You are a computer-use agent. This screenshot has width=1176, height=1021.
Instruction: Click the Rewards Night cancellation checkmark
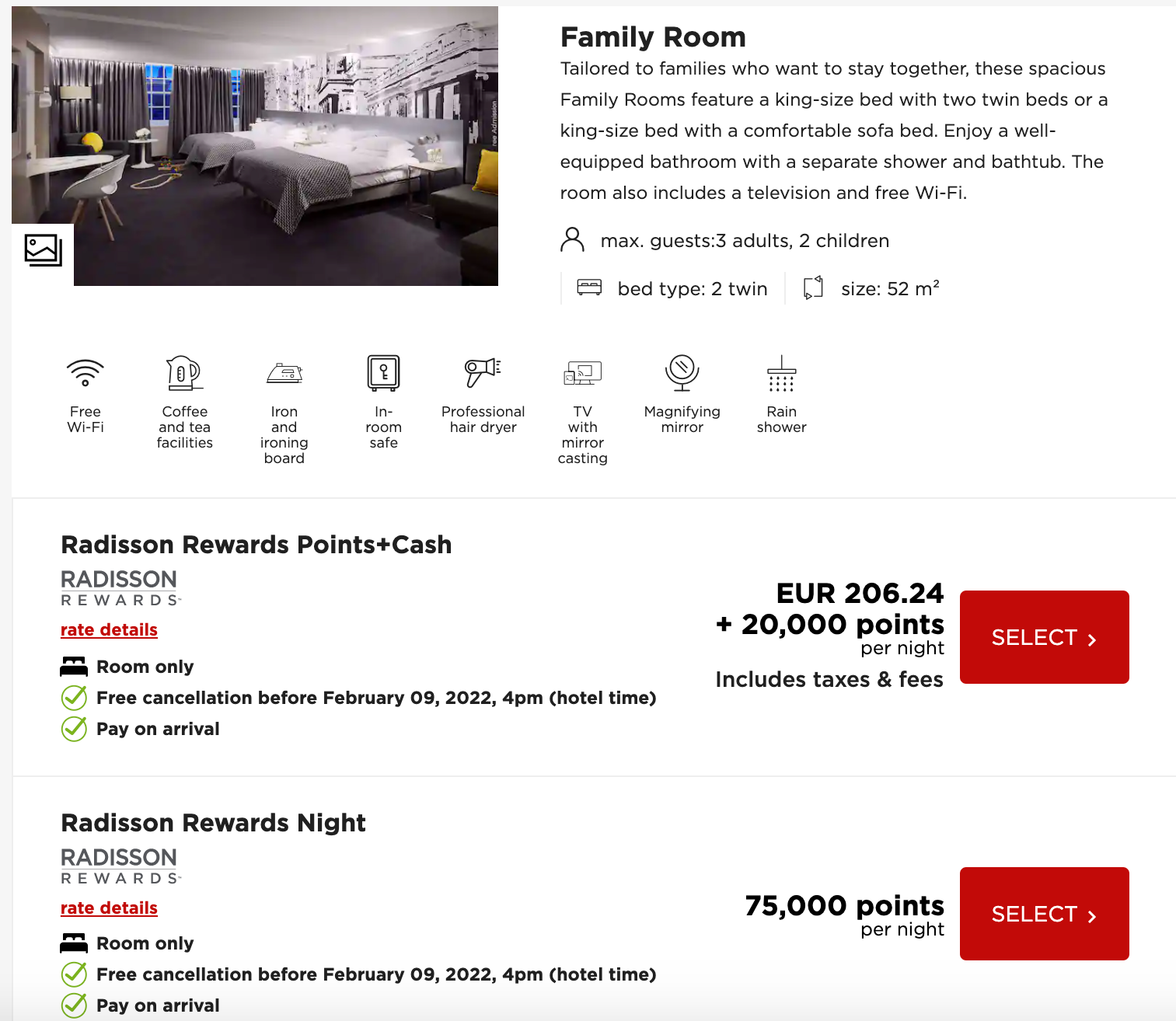[73, 974]
